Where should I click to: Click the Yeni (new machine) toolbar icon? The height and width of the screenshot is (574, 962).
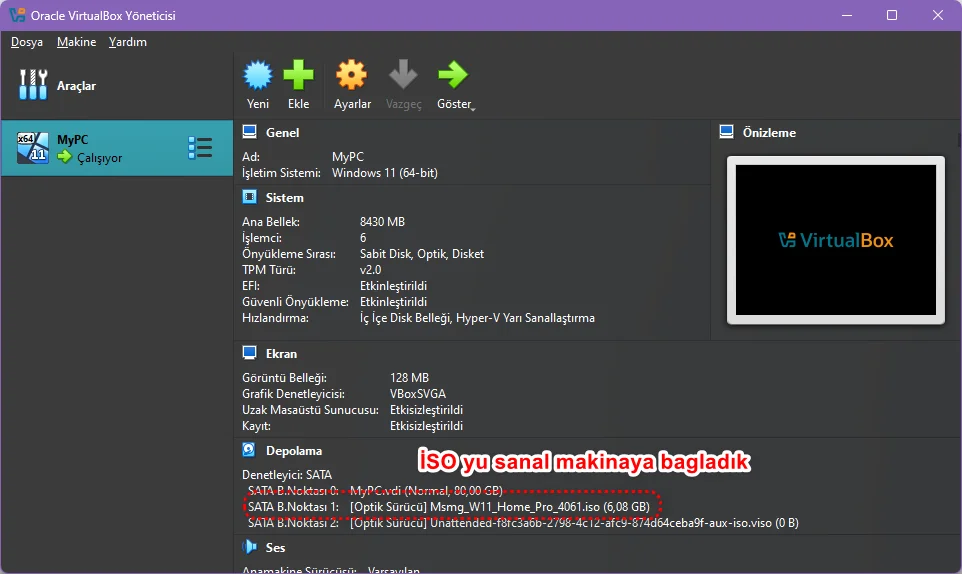258,75
